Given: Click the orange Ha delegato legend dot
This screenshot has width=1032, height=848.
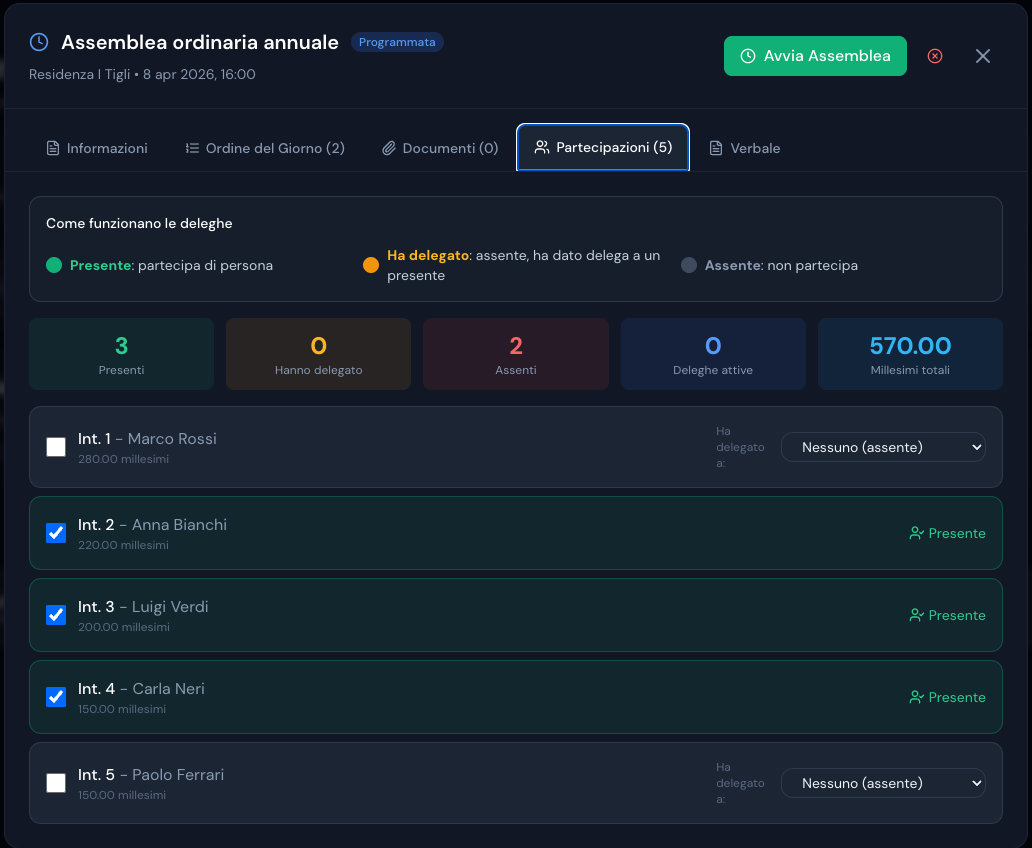Looking at the screenshot, I should [x=371, y=265].
